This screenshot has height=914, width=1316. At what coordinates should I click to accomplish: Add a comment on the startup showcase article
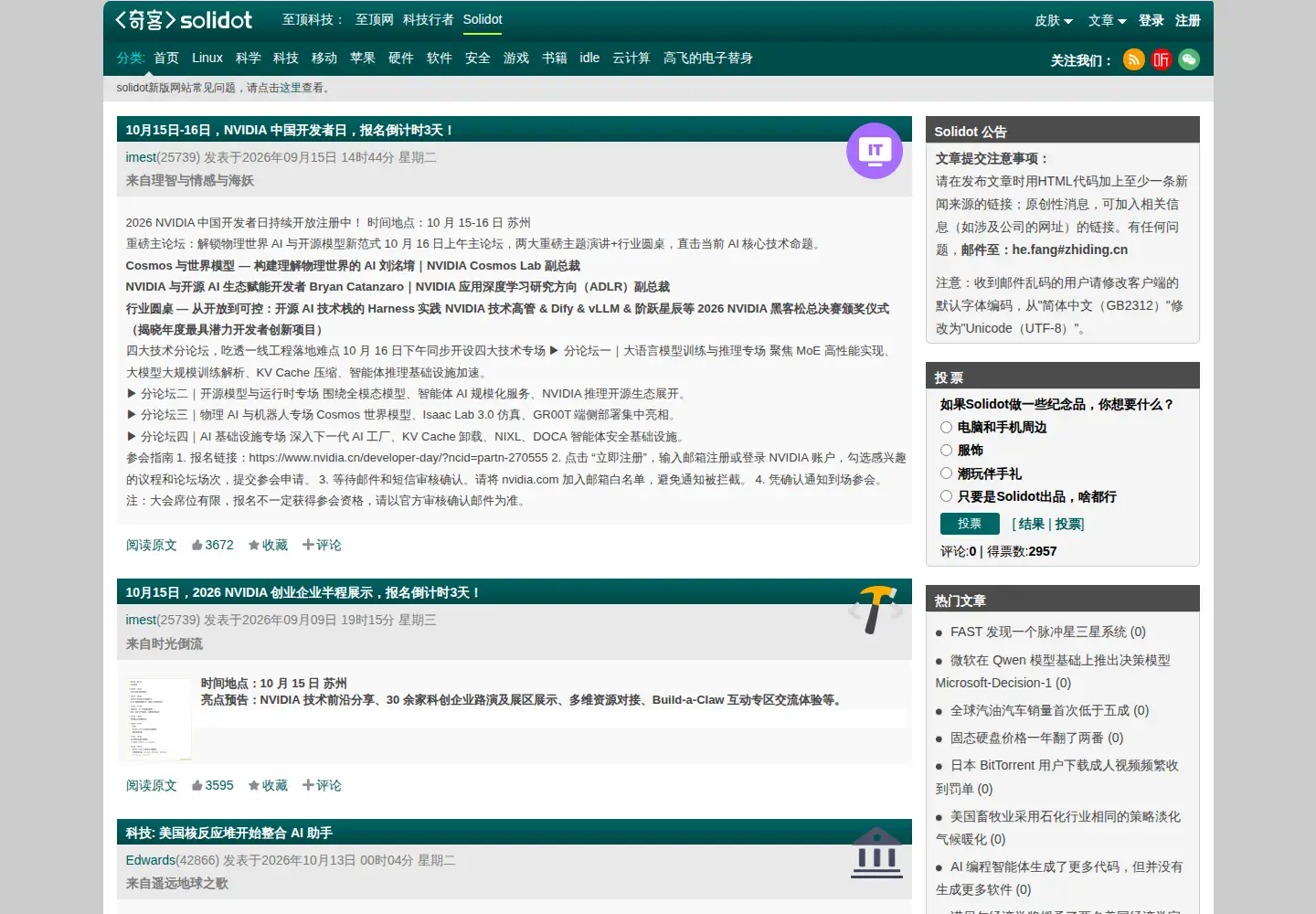tap(322, 785)
